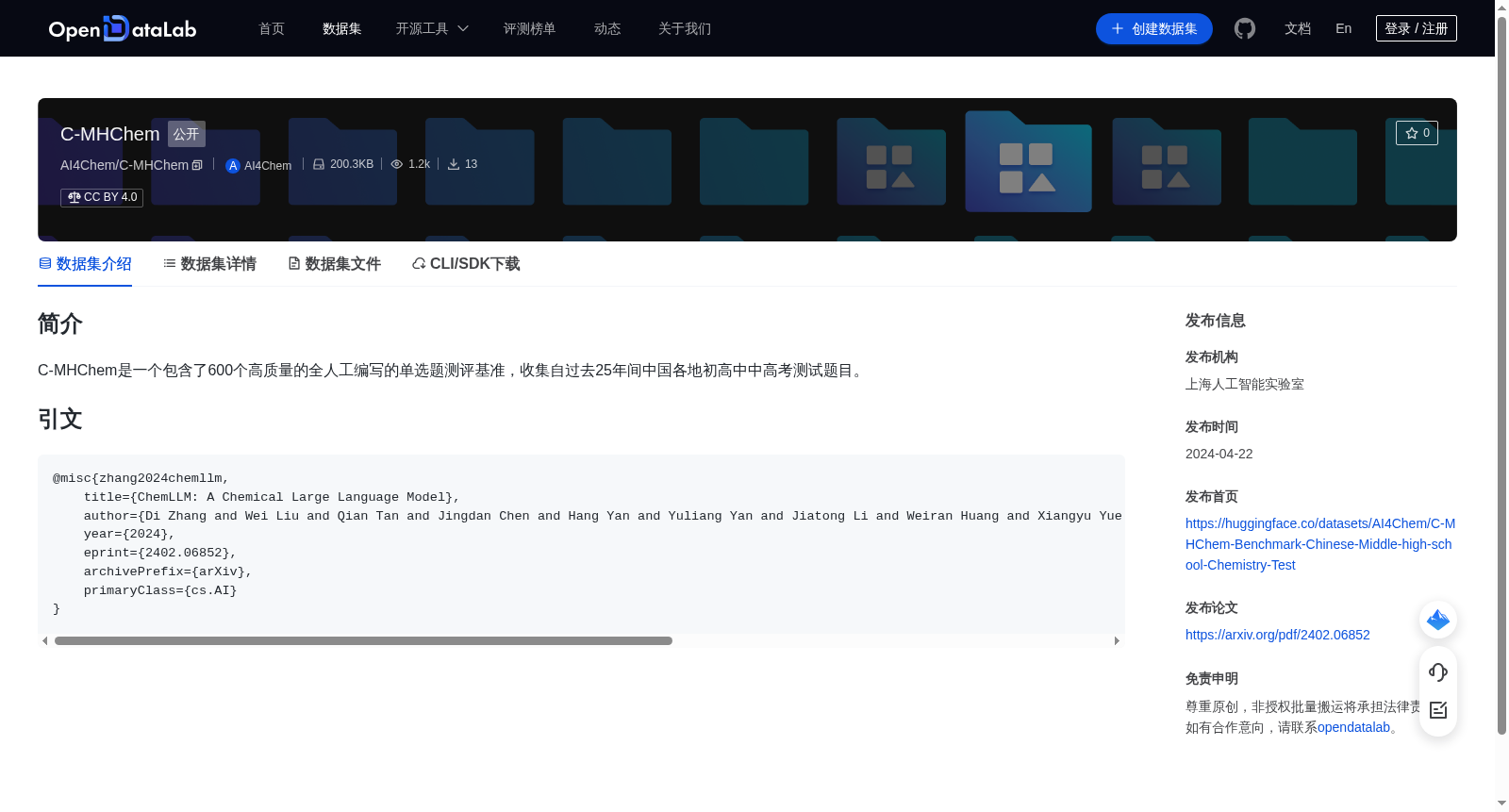Star the C-MHChem dataset
This screenshot has width=1509, height=812.
tap(1417, 133)
